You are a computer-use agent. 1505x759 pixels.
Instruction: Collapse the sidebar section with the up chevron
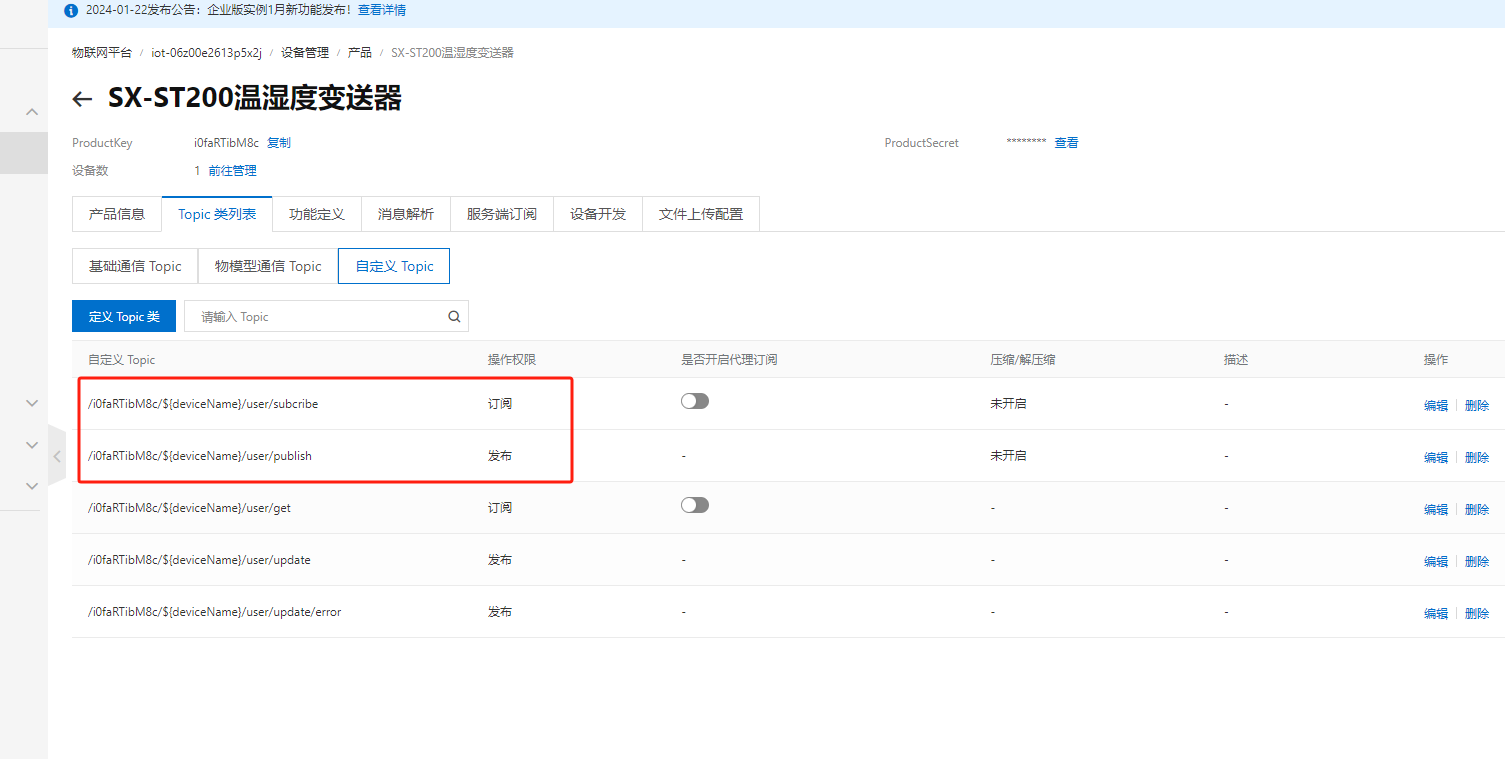32,112
